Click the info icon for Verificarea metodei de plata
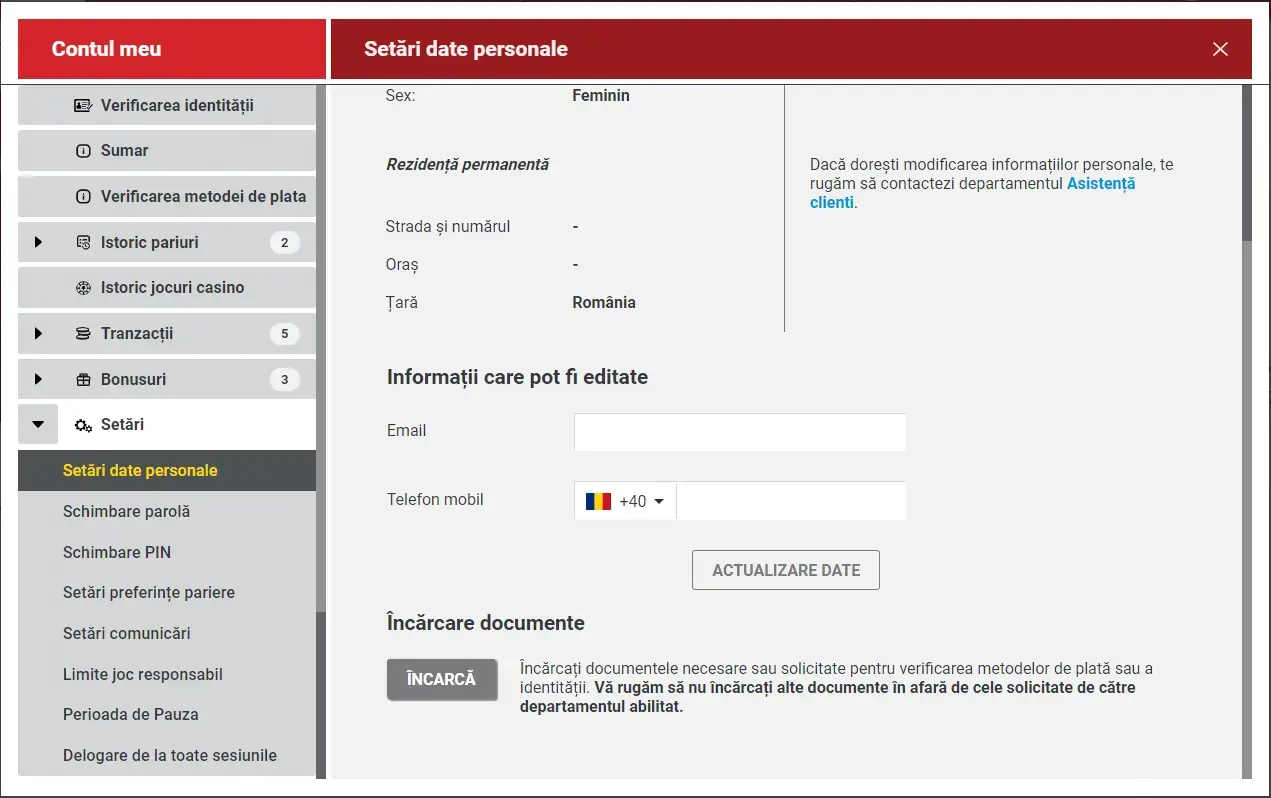This screenshot has height=798, width=1271. pyautogui.click(x=84, y=196)
